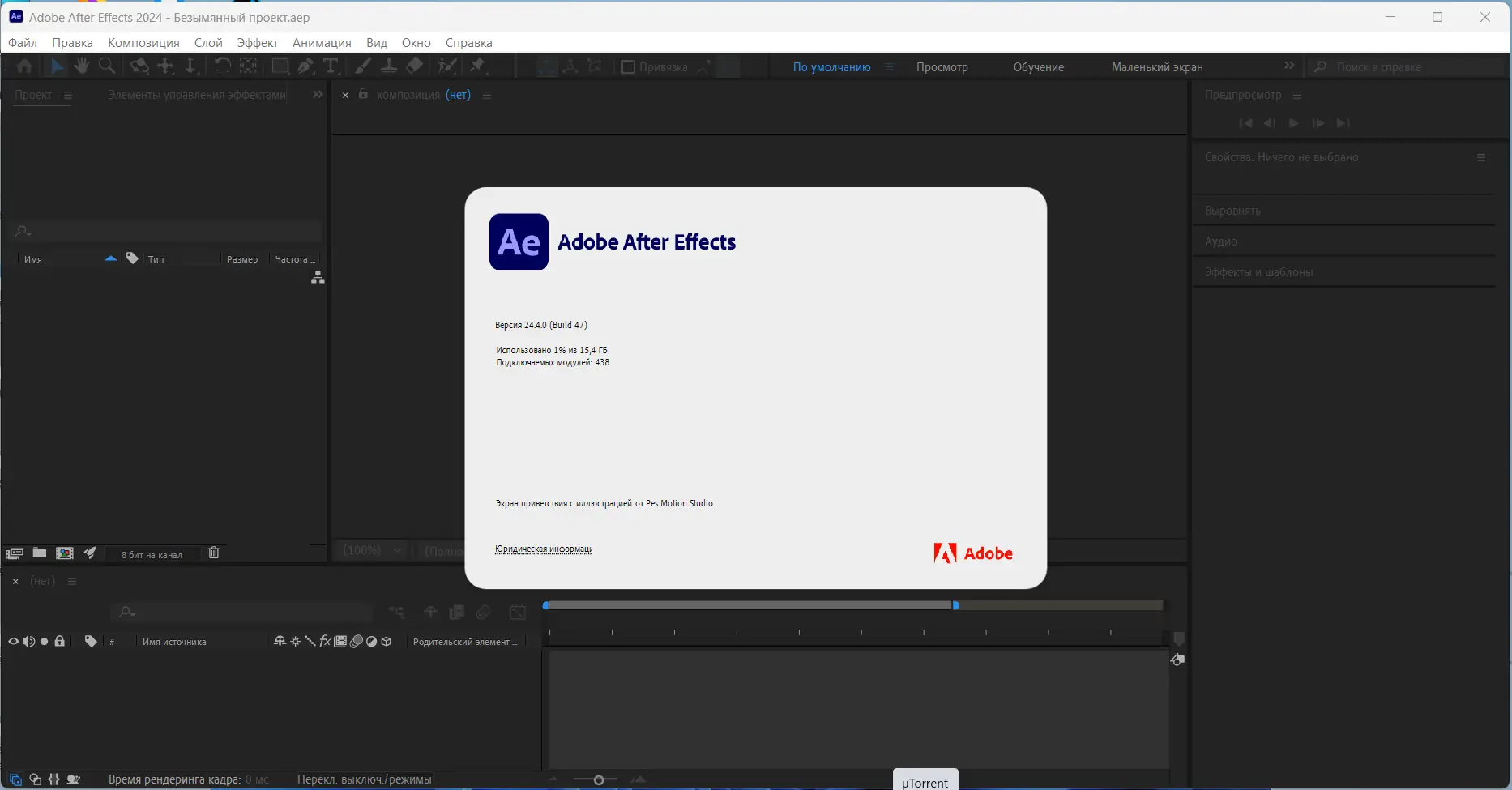Viewport: 1512px width, 790px height.
Task: Click the time navigator end handle
Action: (x=956, y=605)
